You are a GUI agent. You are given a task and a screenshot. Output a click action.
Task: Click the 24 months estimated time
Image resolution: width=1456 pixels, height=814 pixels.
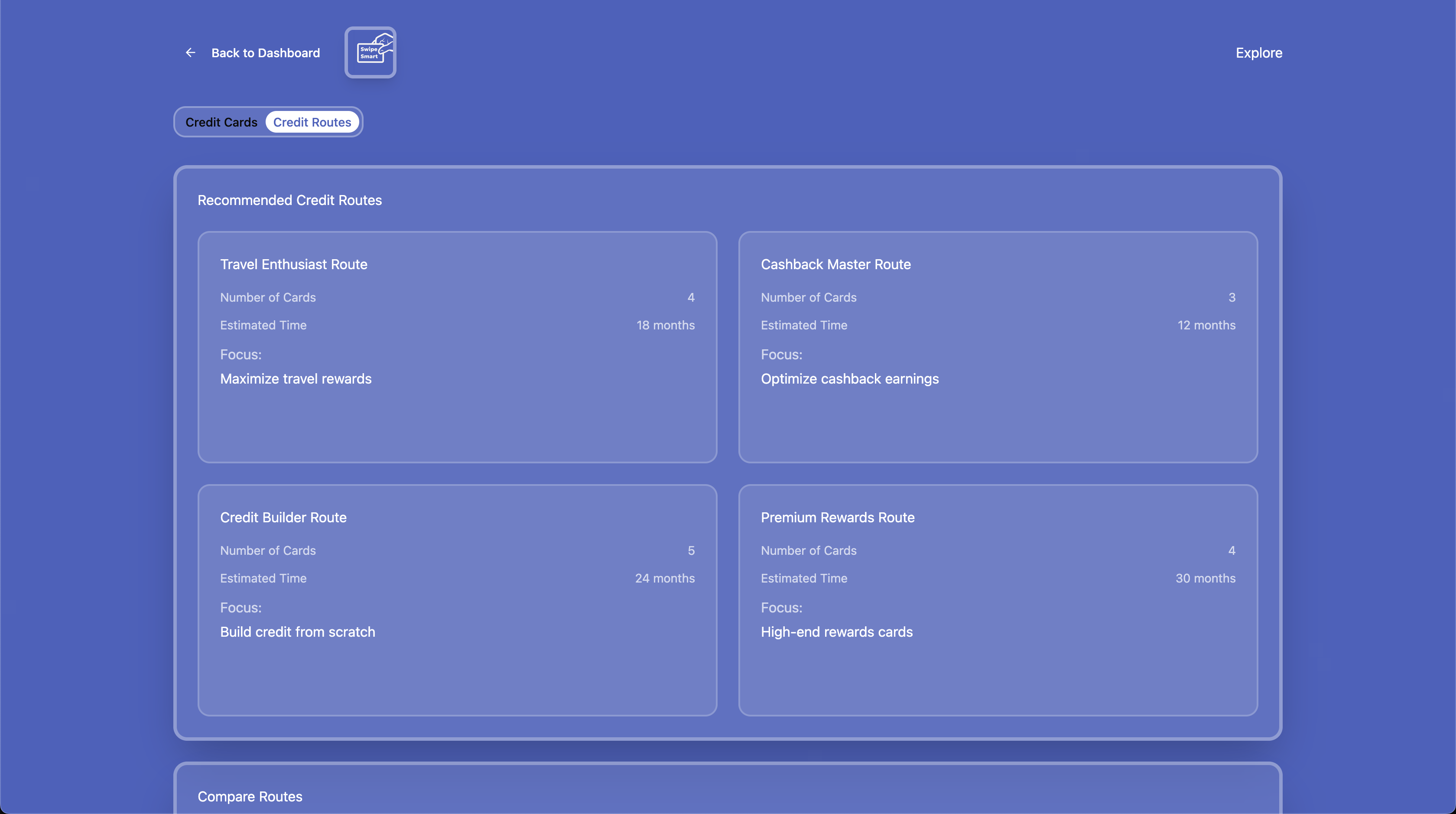click(x=665, y=578)
